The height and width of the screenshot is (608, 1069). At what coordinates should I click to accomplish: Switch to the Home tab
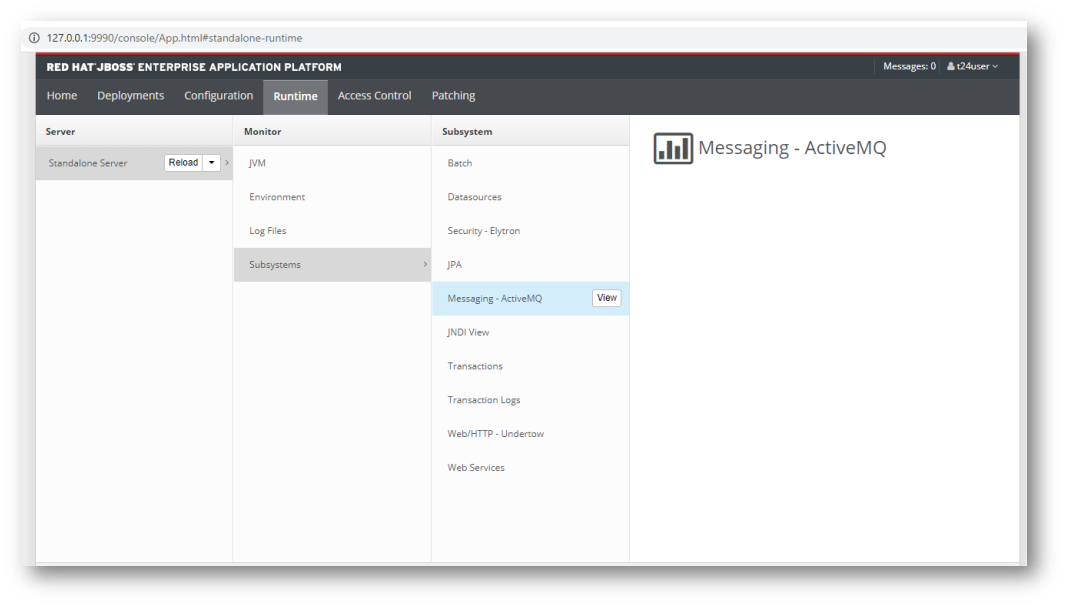click(62, 96)
